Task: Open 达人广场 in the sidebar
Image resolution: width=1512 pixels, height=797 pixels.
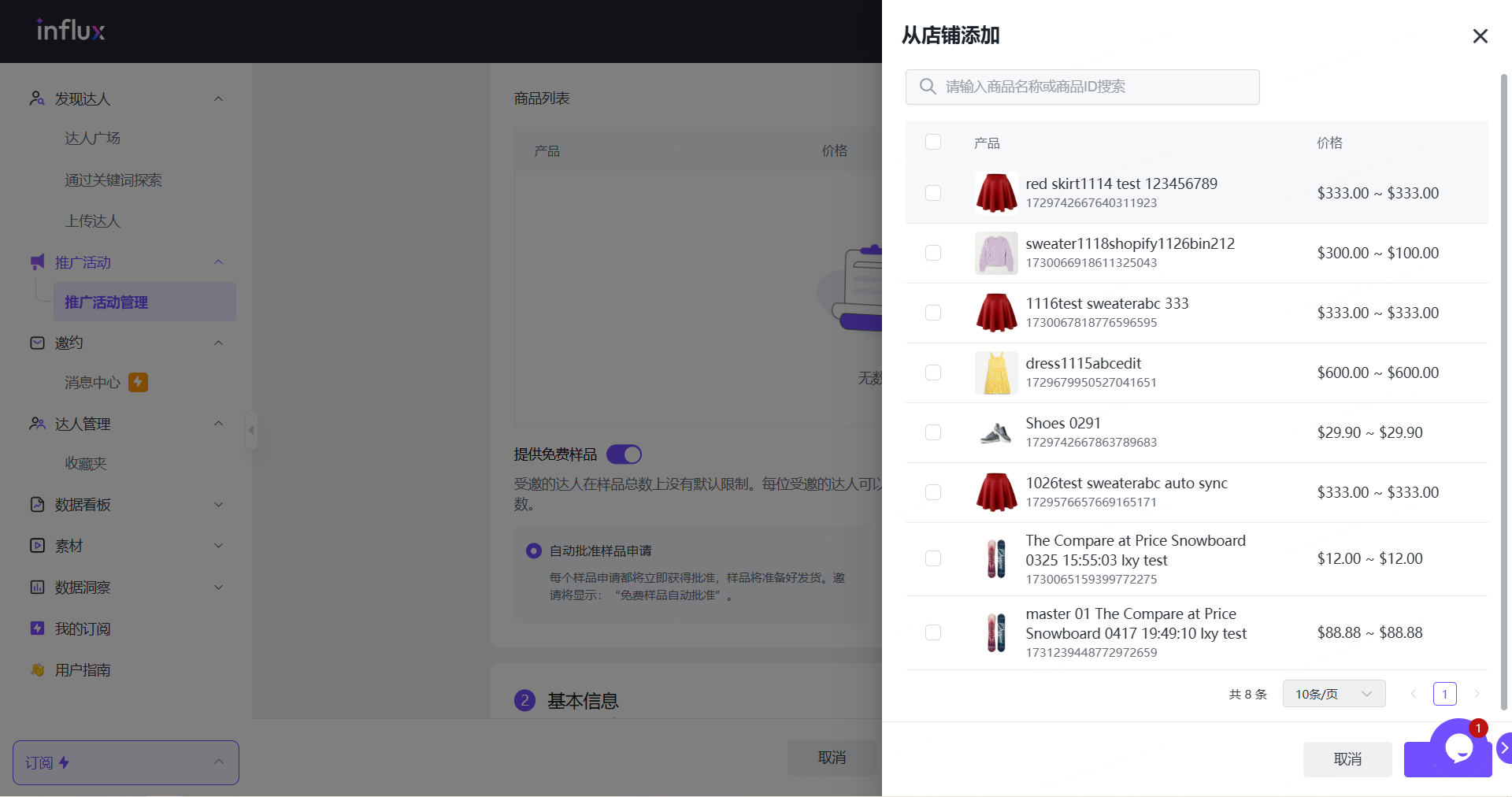Action: click(92, 139)
